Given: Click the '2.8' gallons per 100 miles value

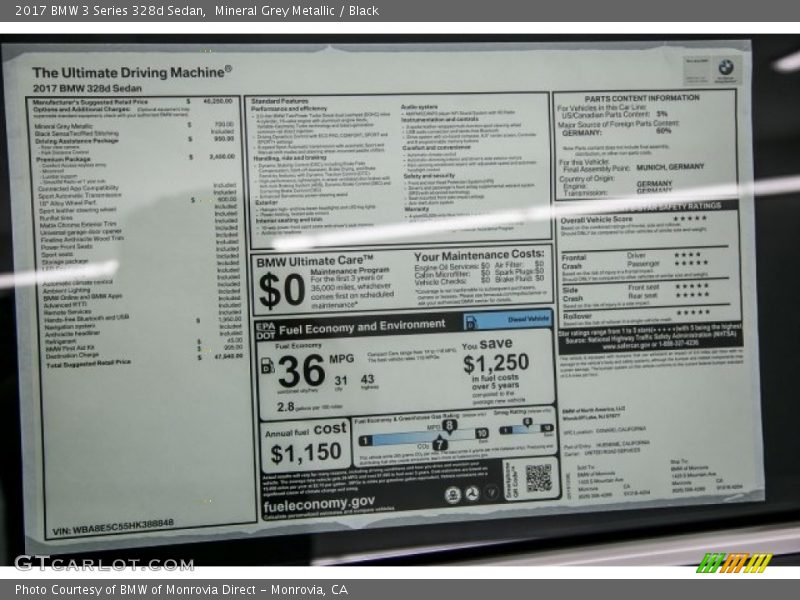Looking at the screenshot, I should pos(286,407).
